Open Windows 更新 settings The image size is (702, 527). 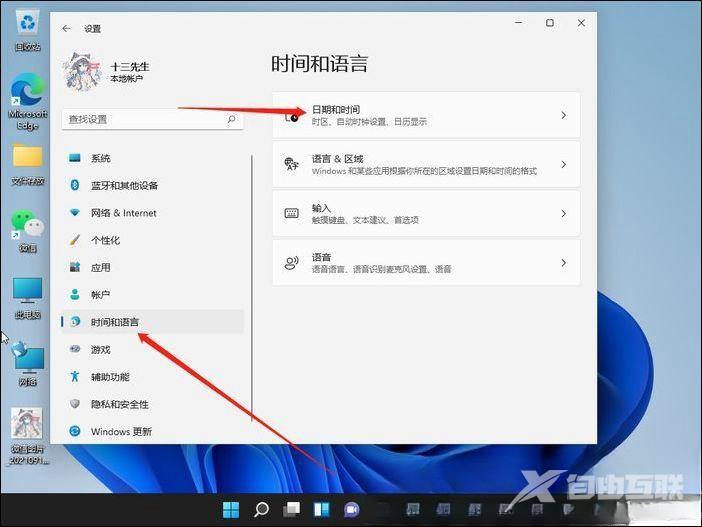pos(153,431)
